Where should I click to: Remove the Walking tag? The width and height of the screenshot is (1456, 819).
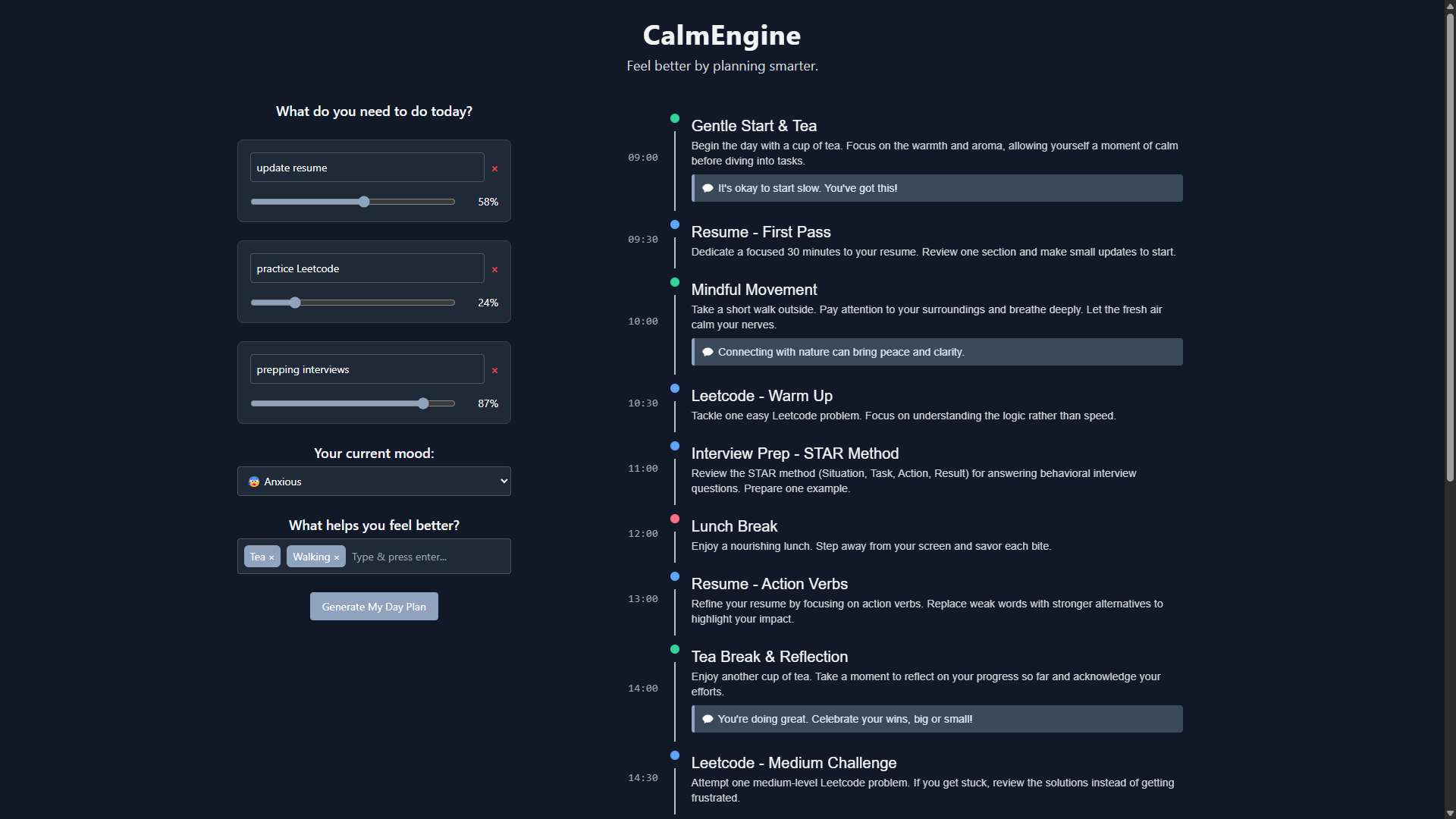tap(337, 558)
